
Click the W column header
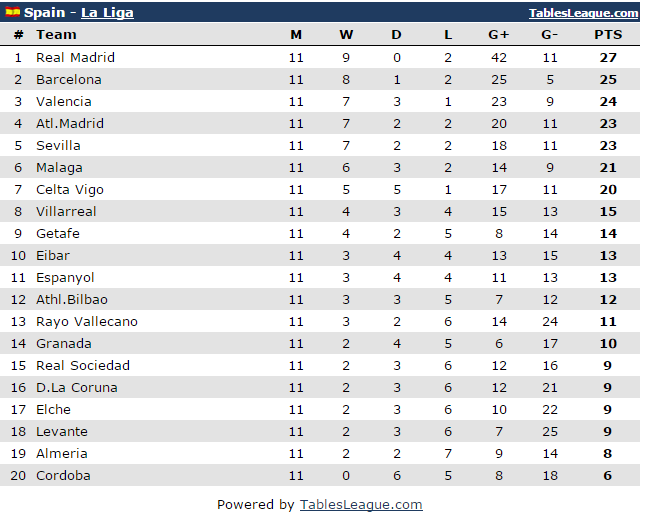click(346, 35)
